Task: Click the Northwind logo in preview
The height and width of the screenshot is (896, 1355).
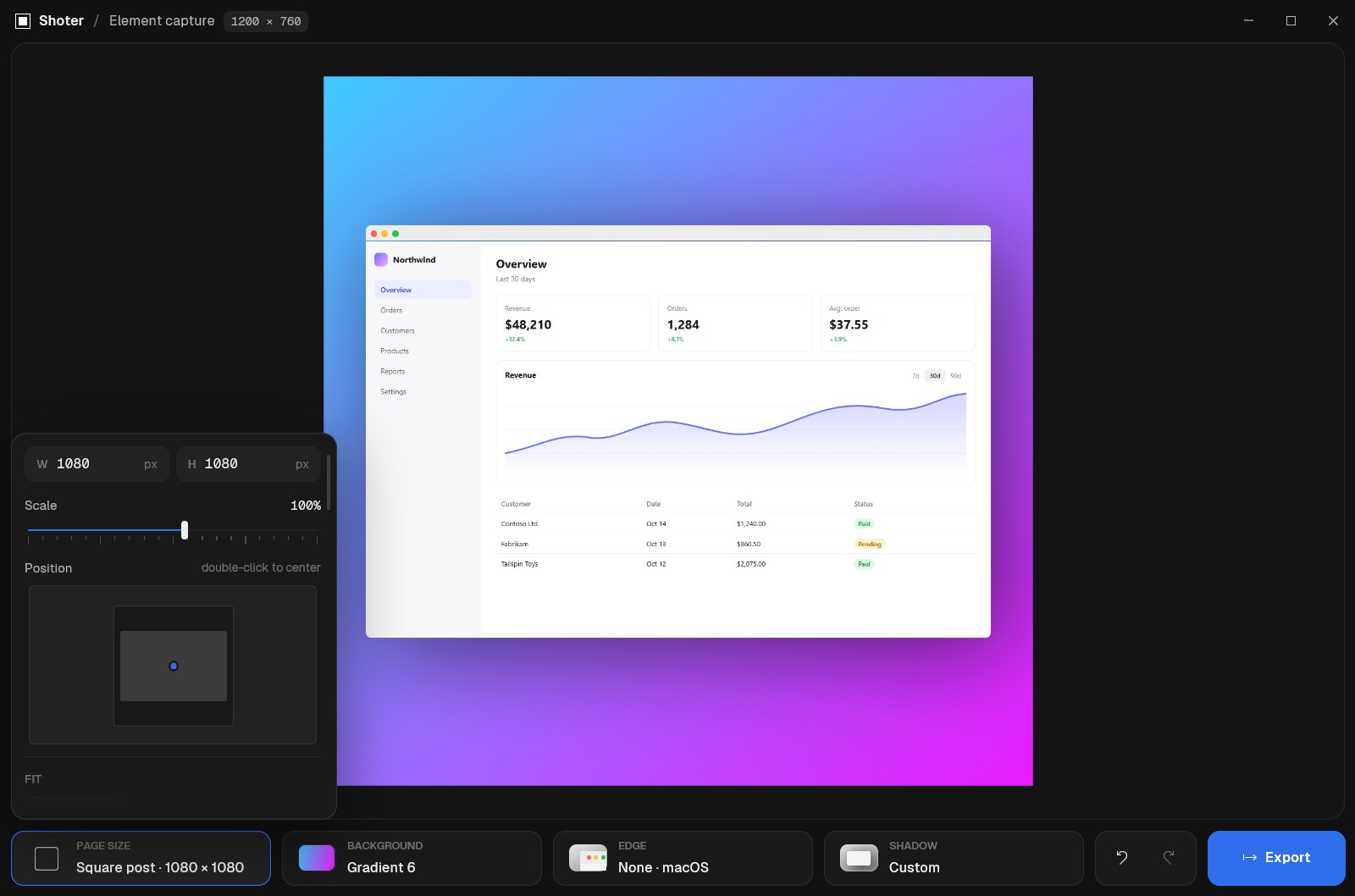Action: 381,260
